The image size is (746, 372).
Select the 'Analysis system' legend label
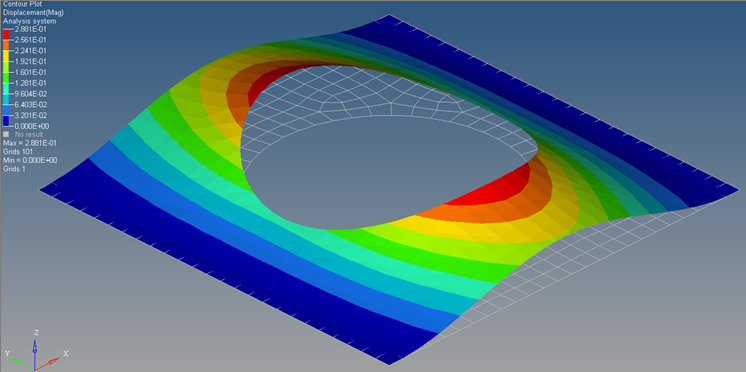coord(29,21)
